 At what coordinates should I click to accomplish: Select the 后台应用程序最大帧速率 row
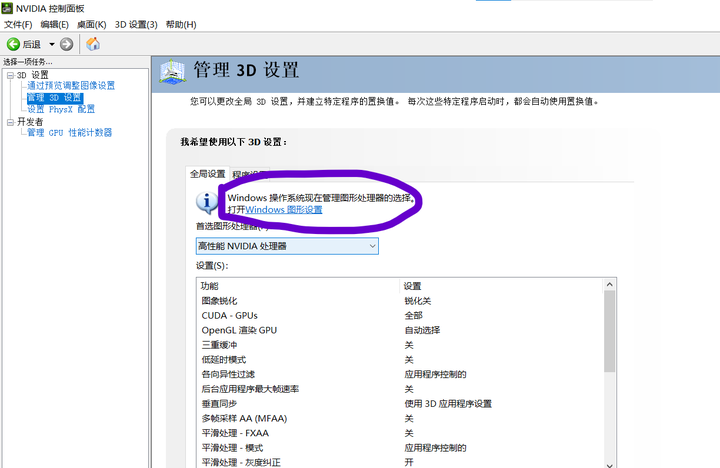point(399,389)
